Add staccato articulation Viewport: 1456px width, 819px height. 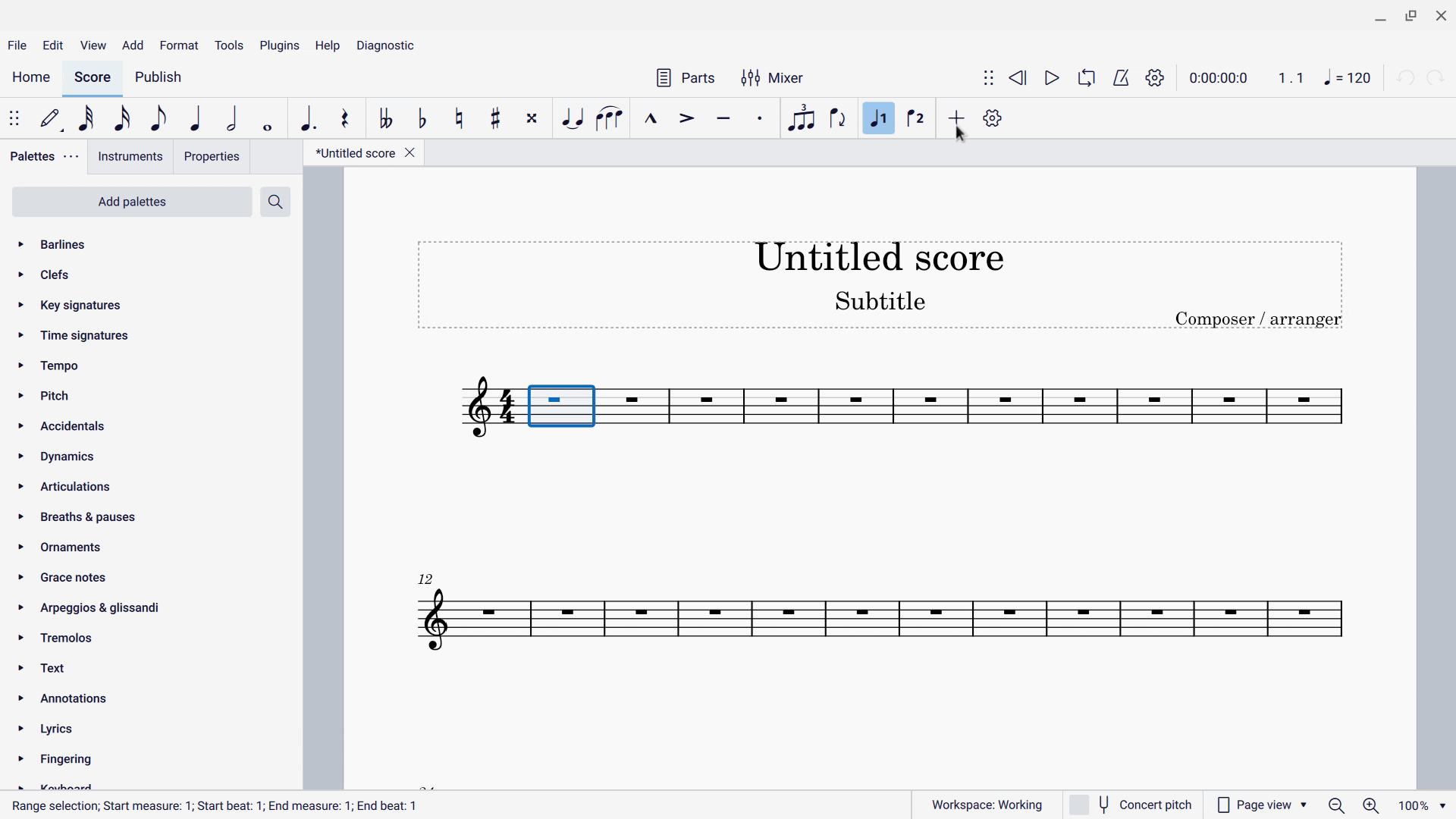pos(761,119)
